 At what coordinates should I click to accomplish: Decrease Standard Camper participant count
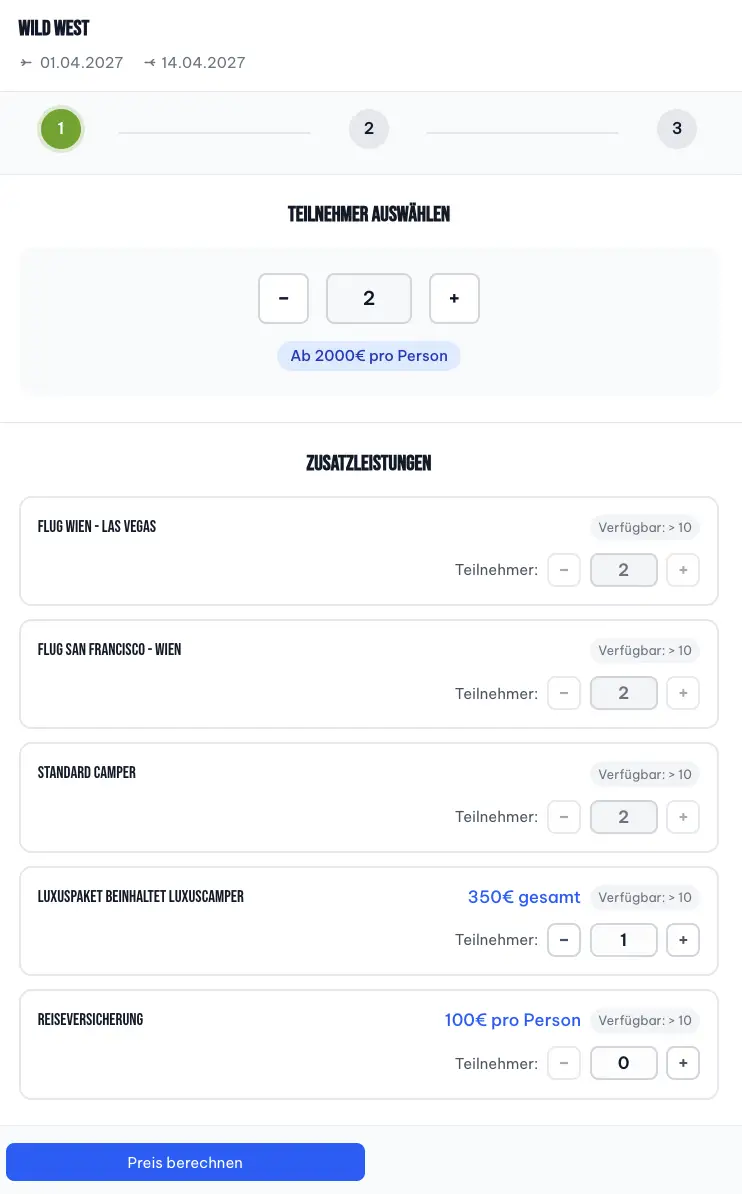point(564,817)
